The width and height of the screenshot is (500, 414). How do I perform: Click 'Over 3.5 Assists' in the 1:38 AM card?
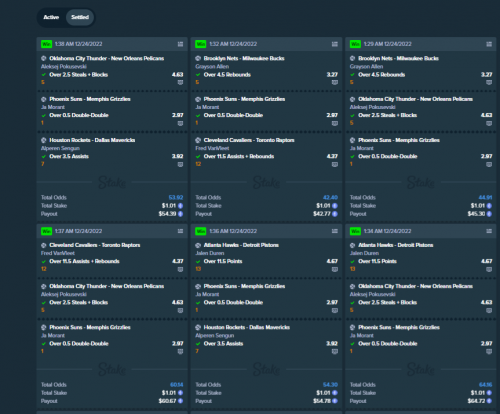point(69,156)
